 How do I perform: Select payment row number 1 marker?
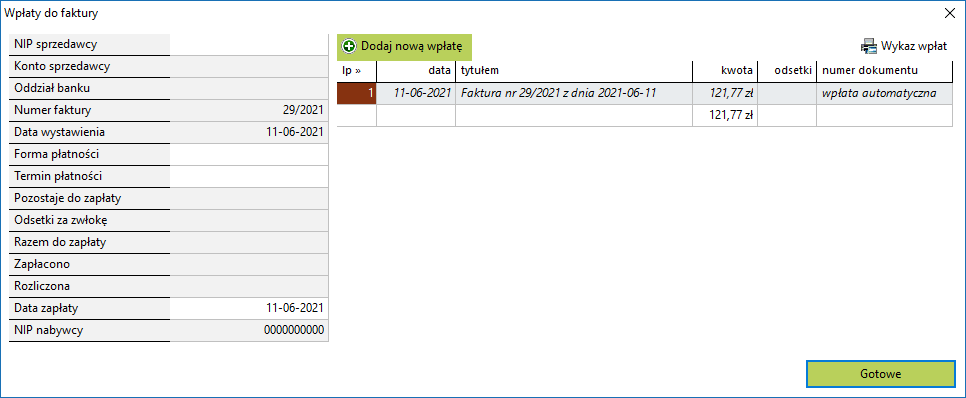[x=357, y=94]
